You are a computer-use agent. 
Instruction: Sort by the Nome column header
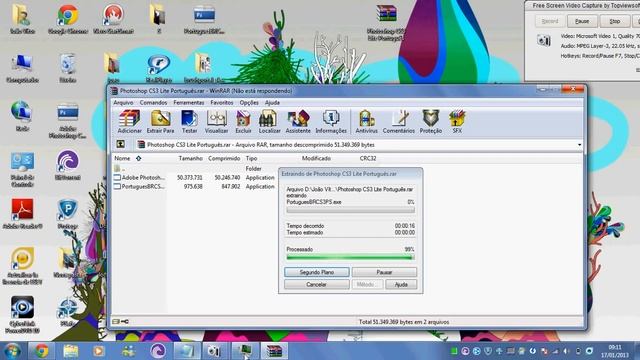pyautogui.click(x=122, y=158)
